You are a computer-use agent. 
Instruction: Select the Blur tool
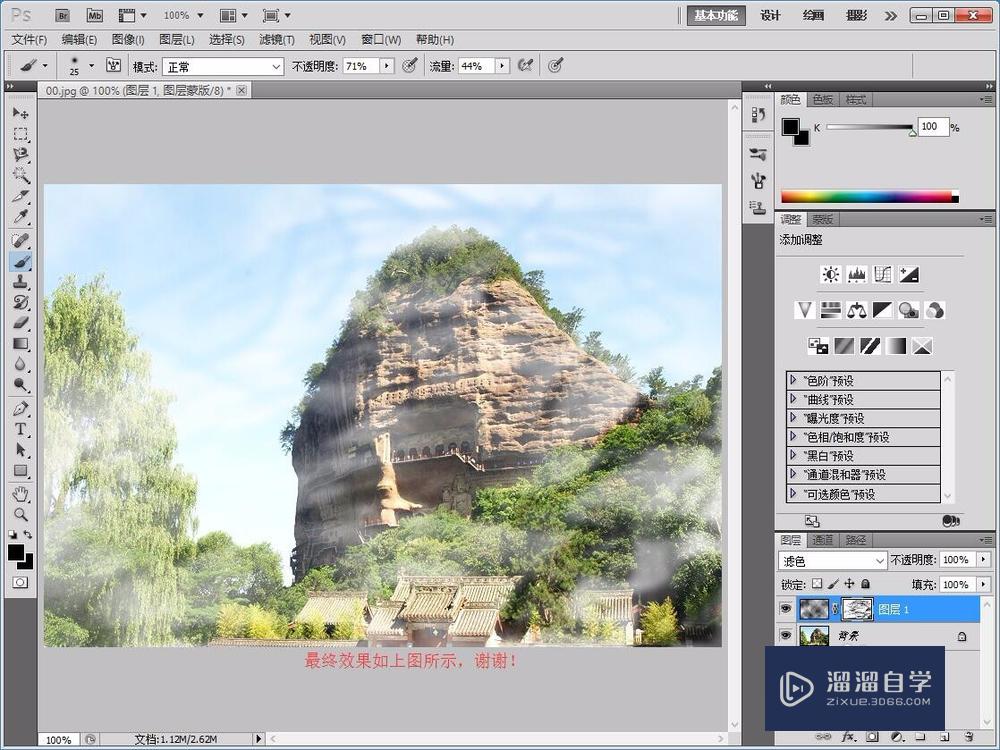[20, 364]
